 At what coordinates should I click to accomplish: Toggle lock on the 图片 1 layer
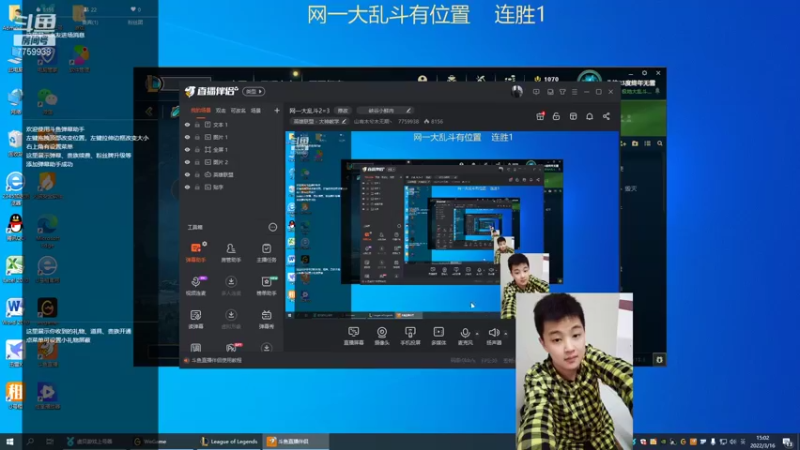[x=197, y=137]
